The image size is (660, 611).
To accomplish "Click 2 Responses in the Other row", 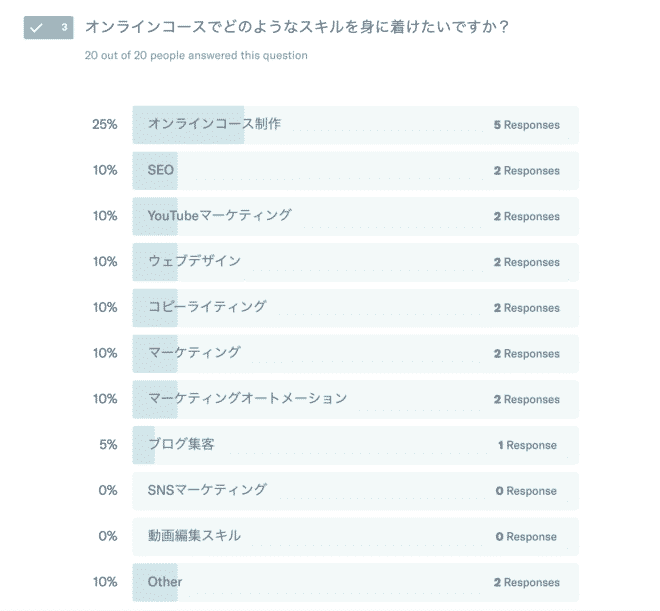I will [527, 582].
